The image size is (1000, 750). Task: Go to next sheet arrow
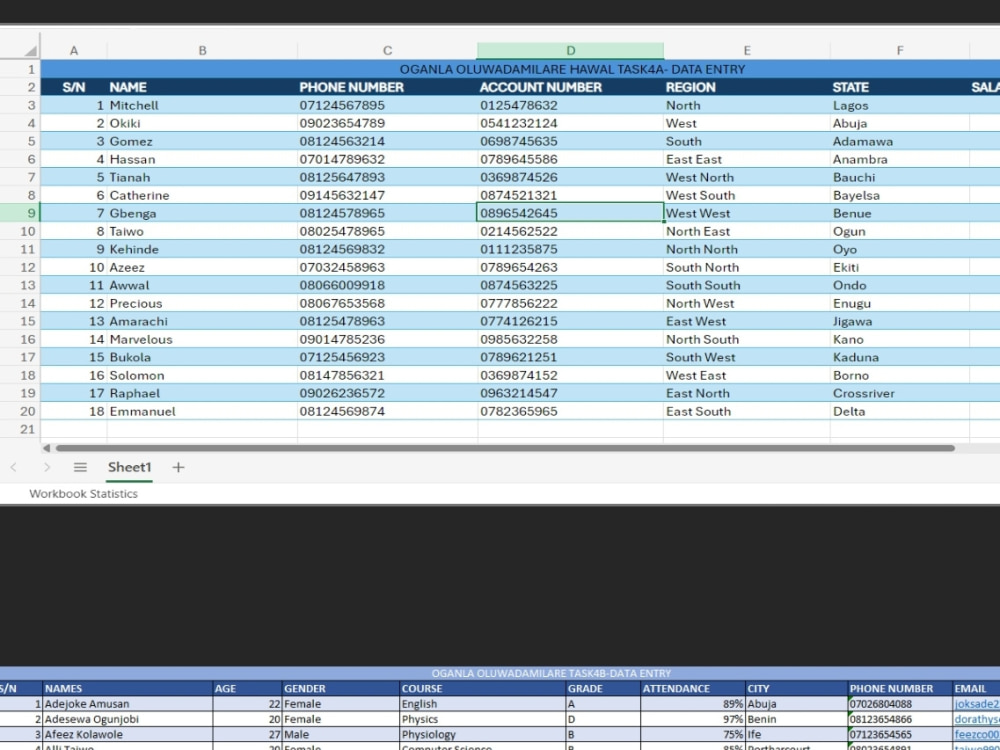pos(47,467)
